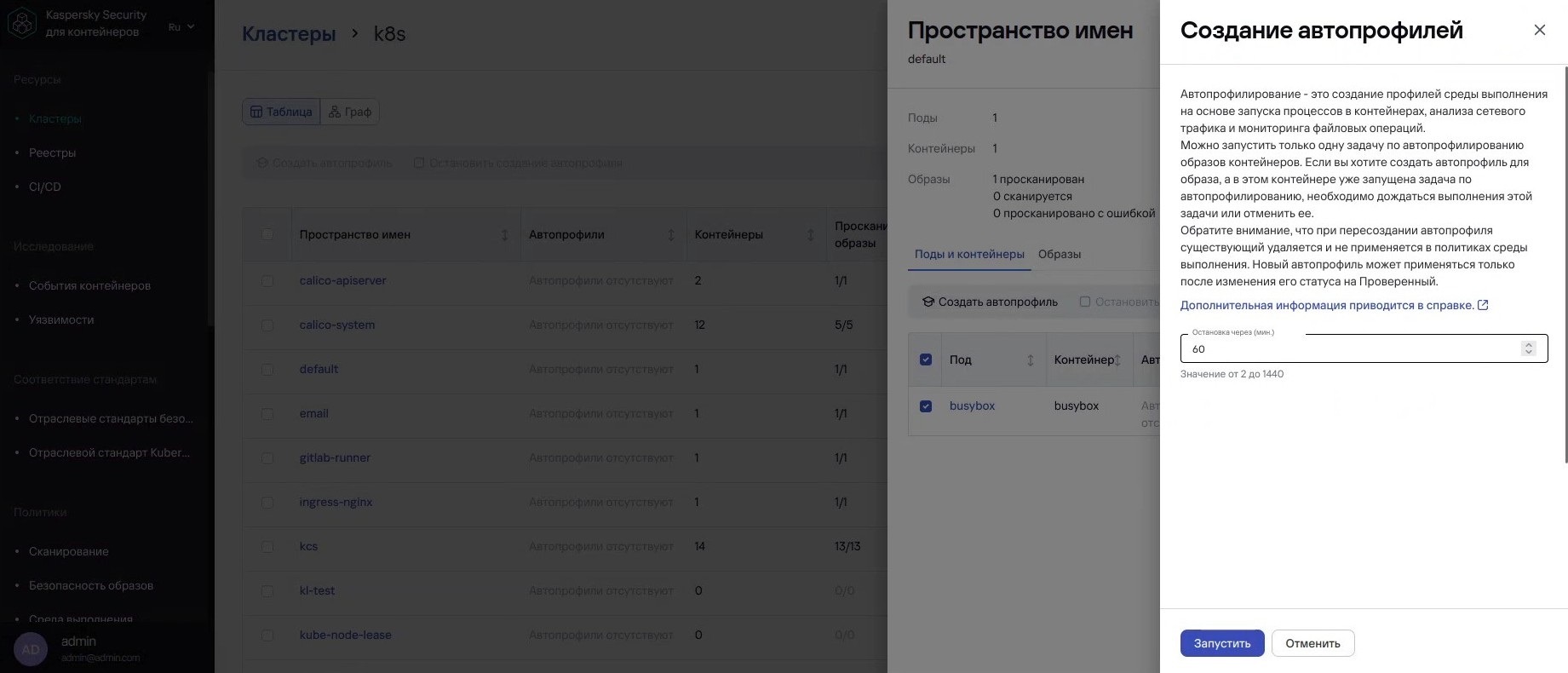Click Создать автопрофиль in namespace panel
The image size is (1568, 673).
[991, 302]
